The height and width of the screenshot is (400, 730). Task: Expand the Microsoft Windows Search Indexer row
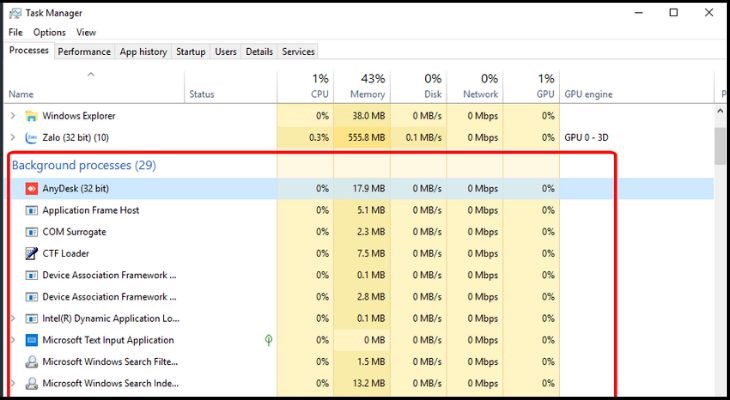pyautogui.click(x=13, y=383)
